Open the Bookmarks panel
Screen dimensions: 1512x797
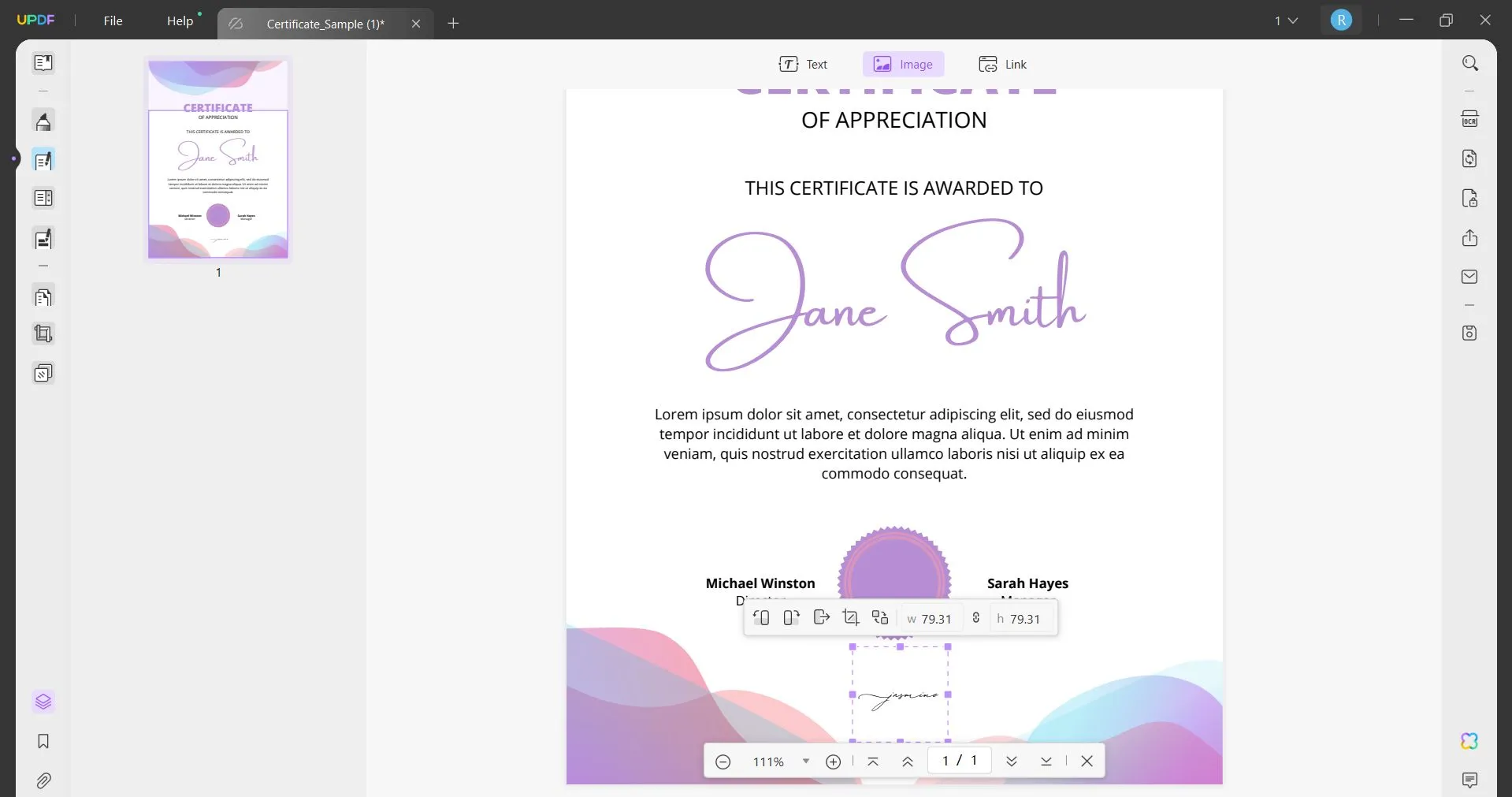pyautogui.click(x=43, y=741)
